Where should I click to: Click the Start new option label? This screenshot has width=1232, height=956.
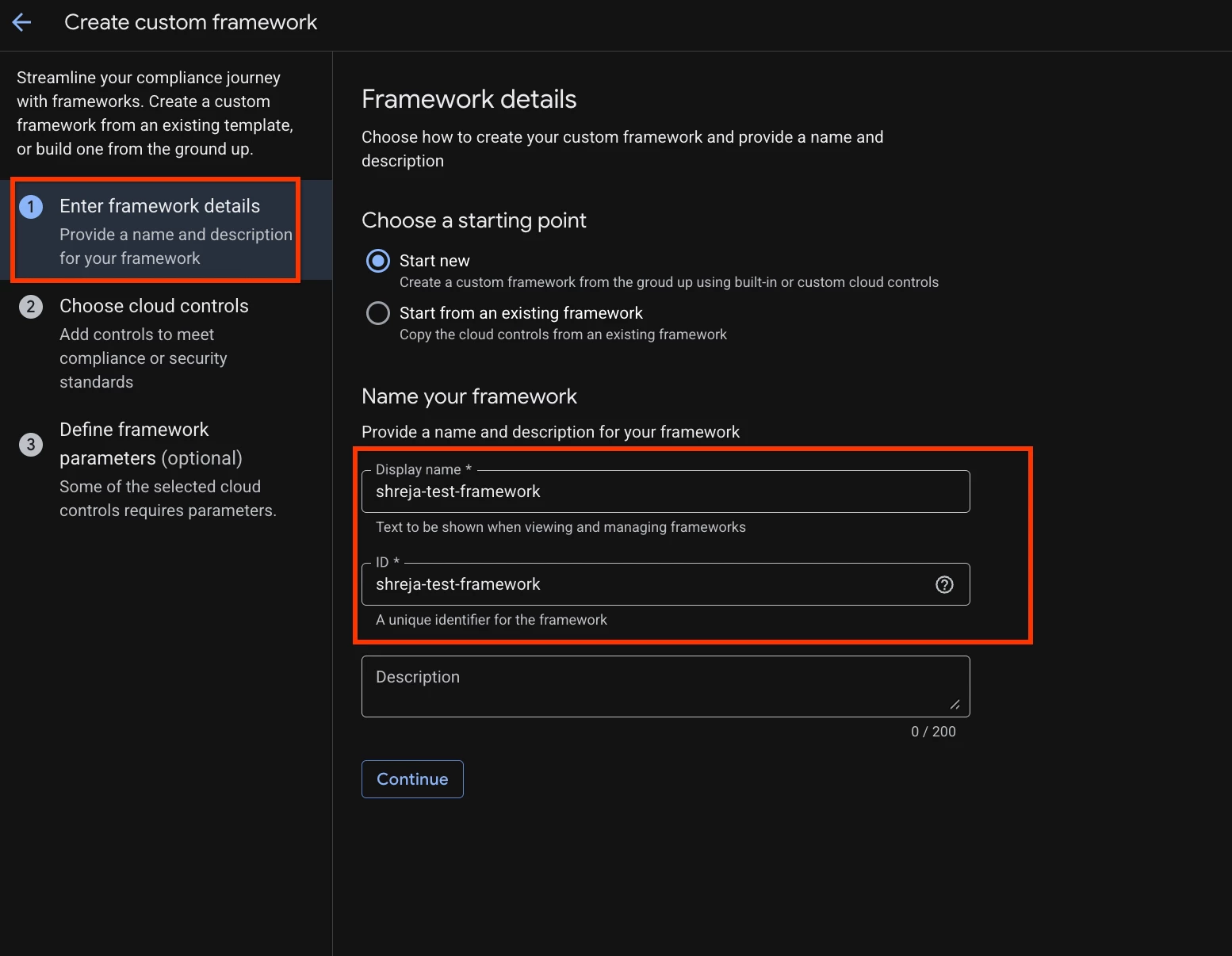coord(434,261)
